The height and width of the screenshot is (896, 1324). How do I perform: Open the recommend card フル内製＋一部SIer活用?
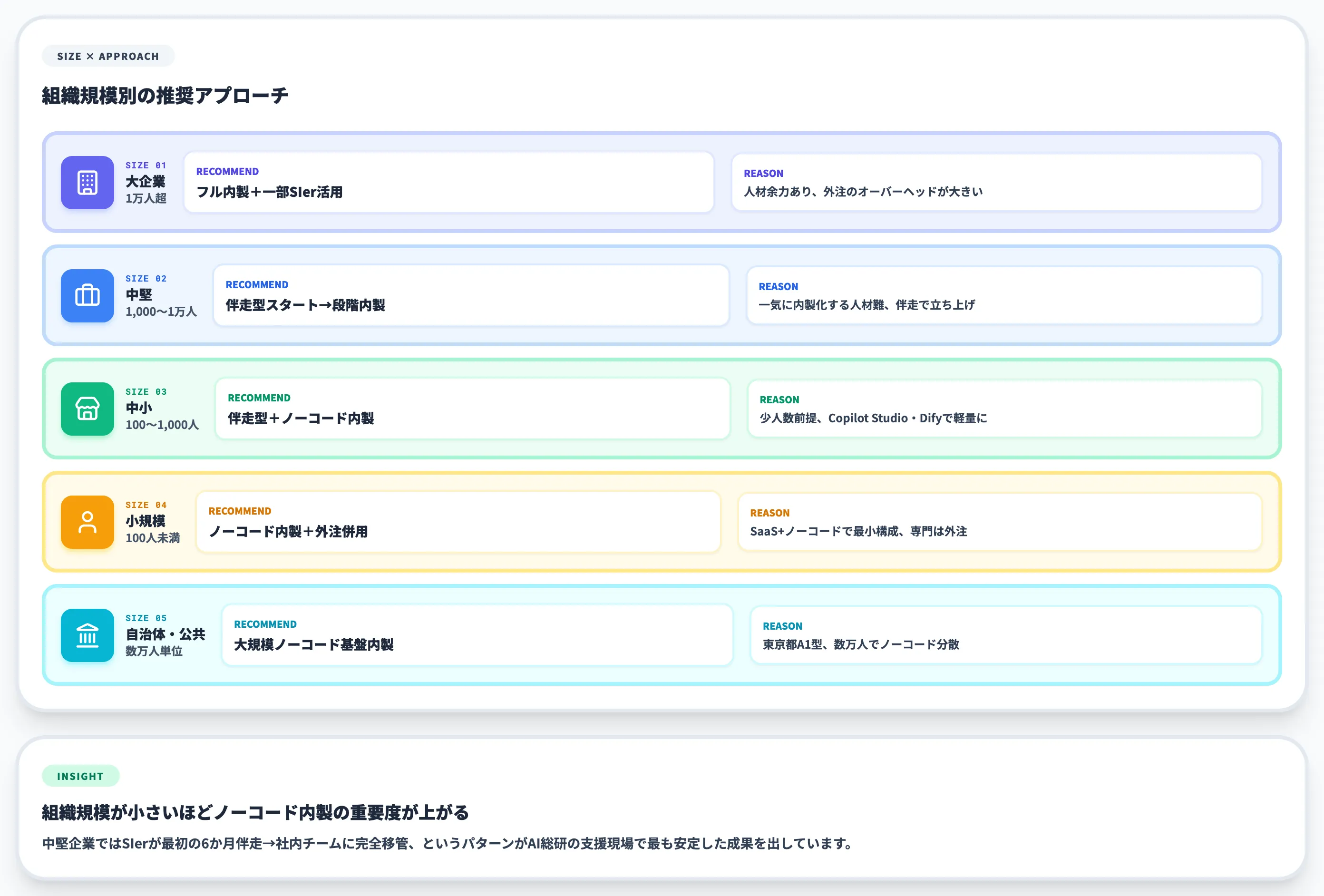449,182
